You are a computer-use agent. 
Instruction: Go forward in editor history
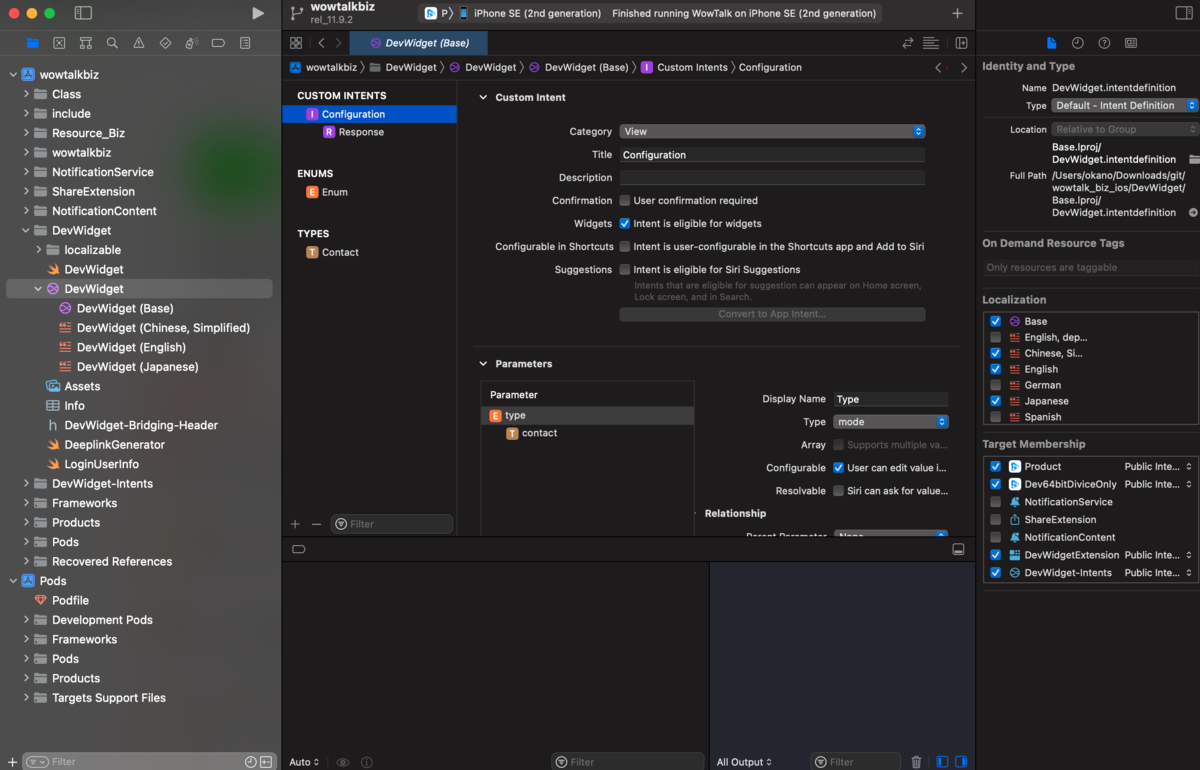click(339, 43)
